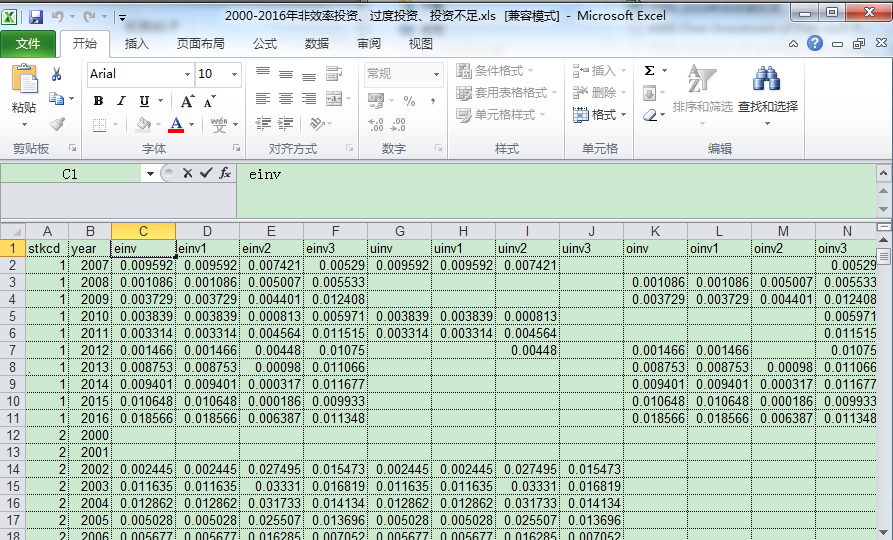Click the Clear eraser icon
893x540 pixels.
[650, 116]
